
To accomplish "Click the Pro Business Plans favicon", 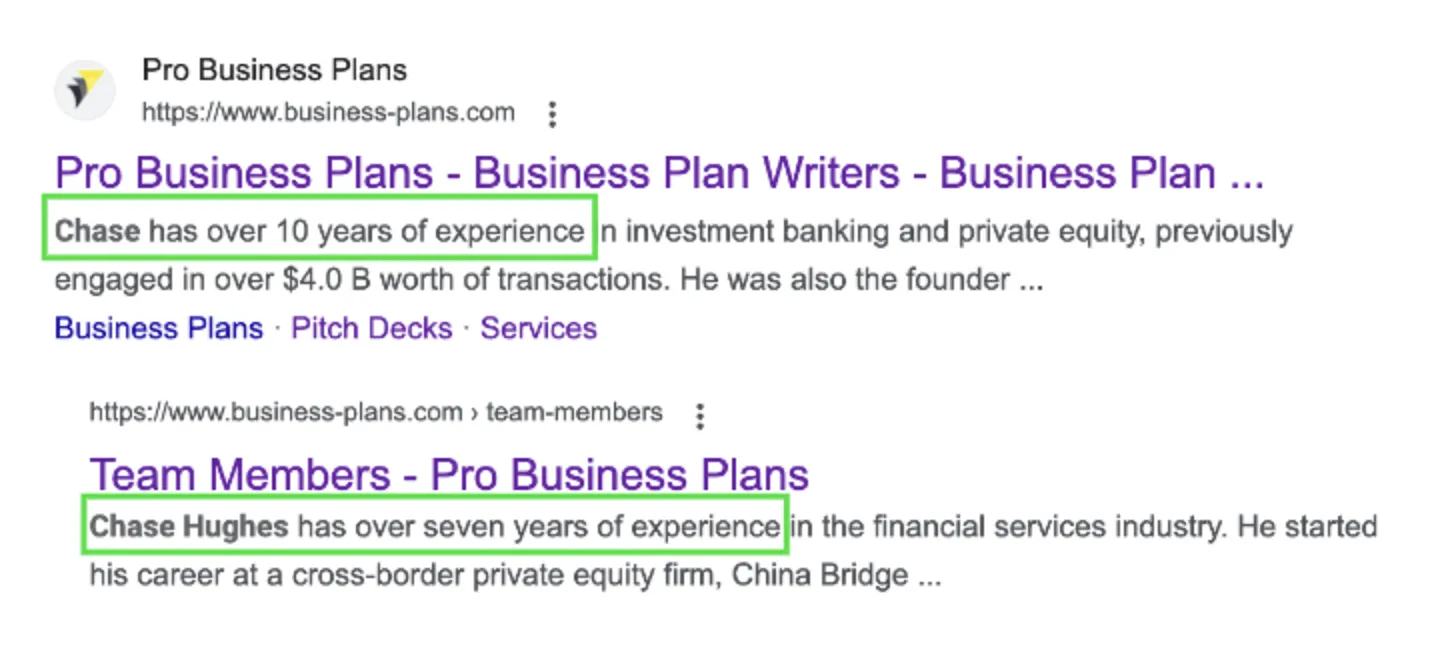I will click(85, 91).
